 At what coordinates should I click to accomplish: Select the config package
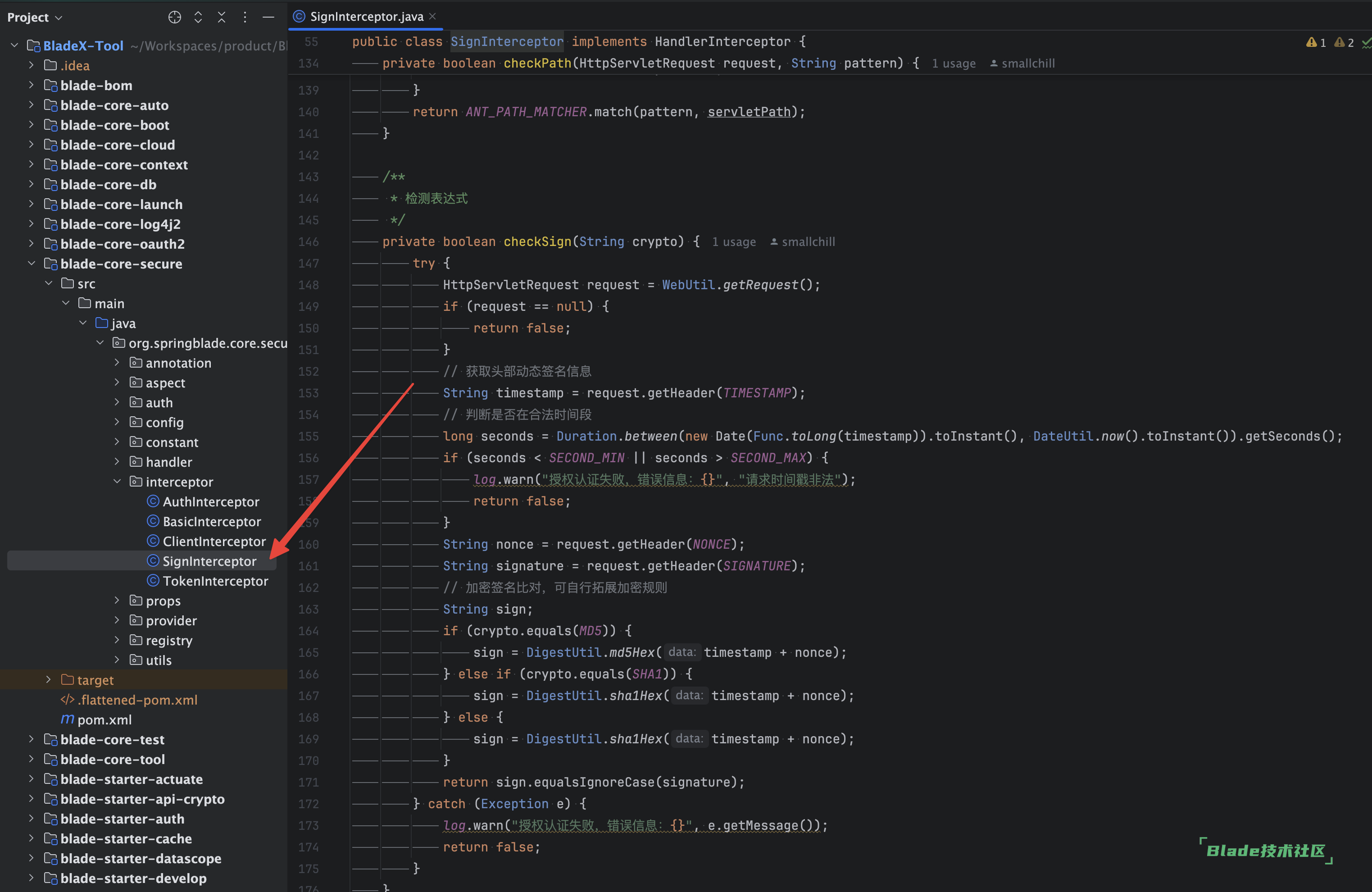coord(164,422)
